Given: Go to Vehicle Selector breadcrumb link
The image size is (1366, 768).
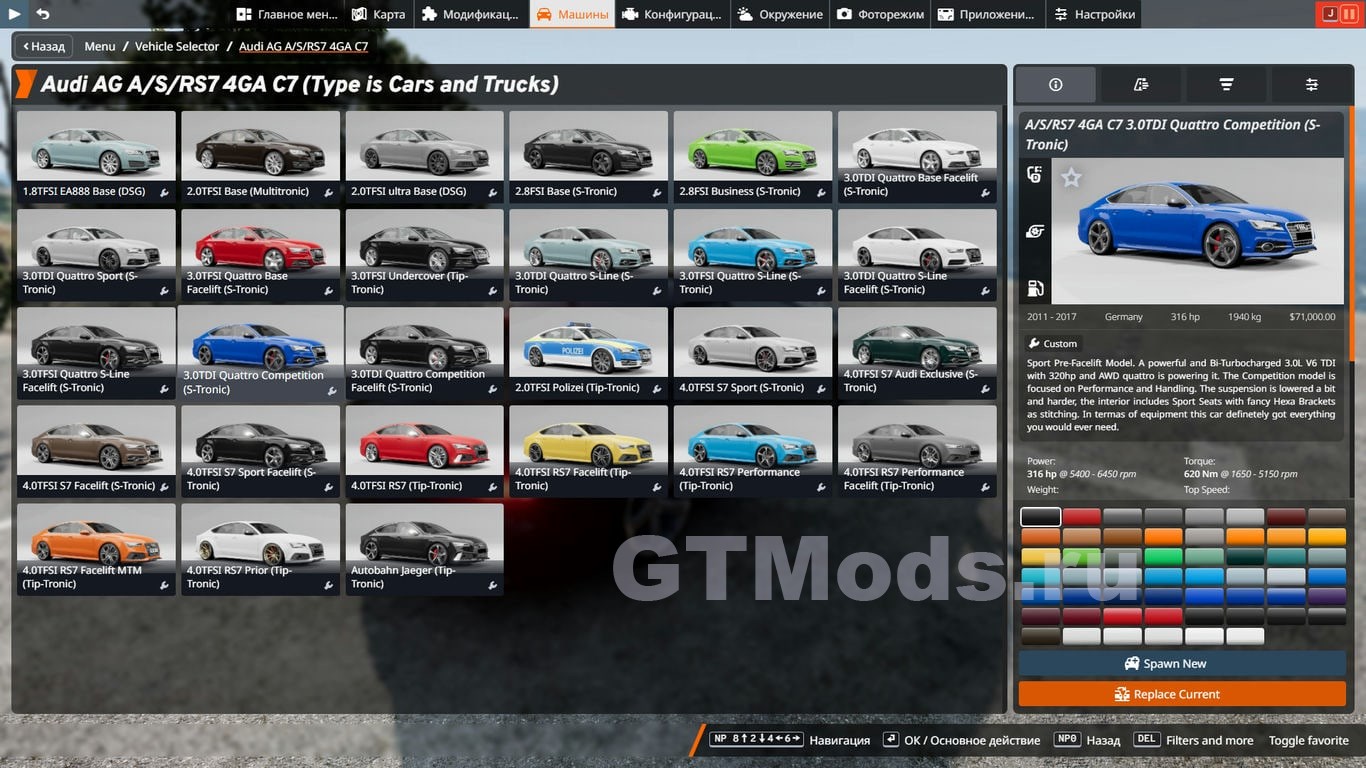Looking at the screenshot, I should click(177, 46).
